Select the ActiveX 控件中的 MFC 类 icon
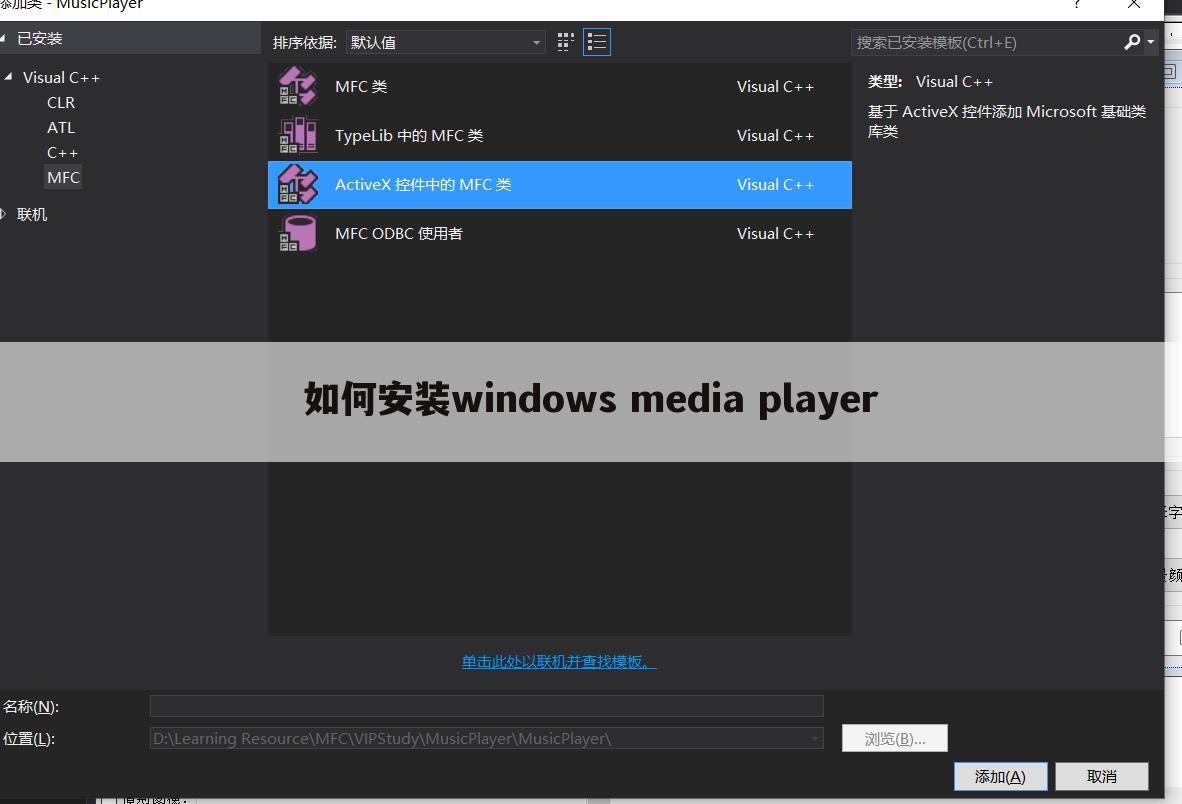1182x804 pixels. pos(298,185)
